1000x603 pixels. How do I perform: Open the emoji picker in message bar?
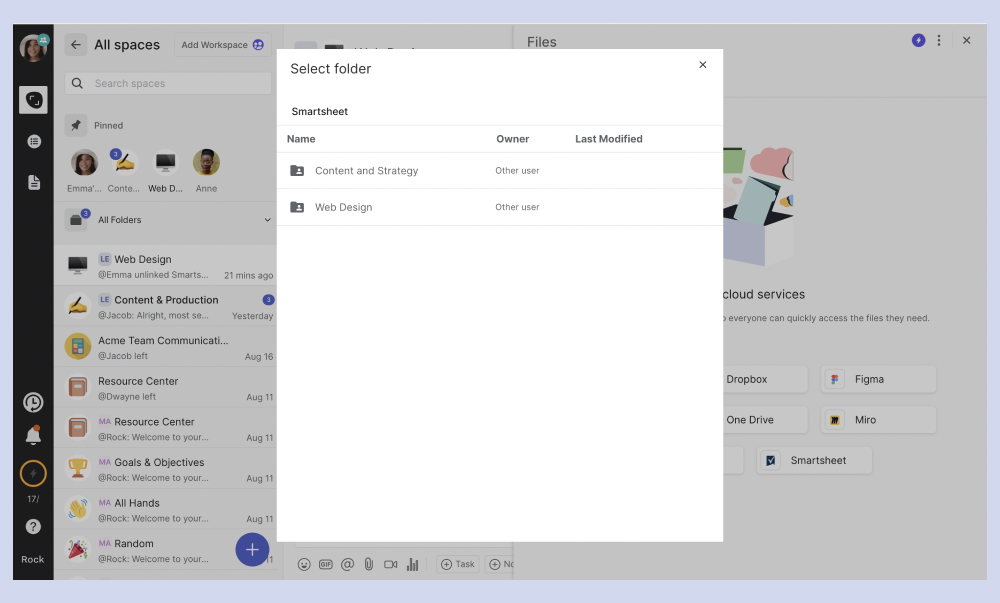[x=304, y=564]
